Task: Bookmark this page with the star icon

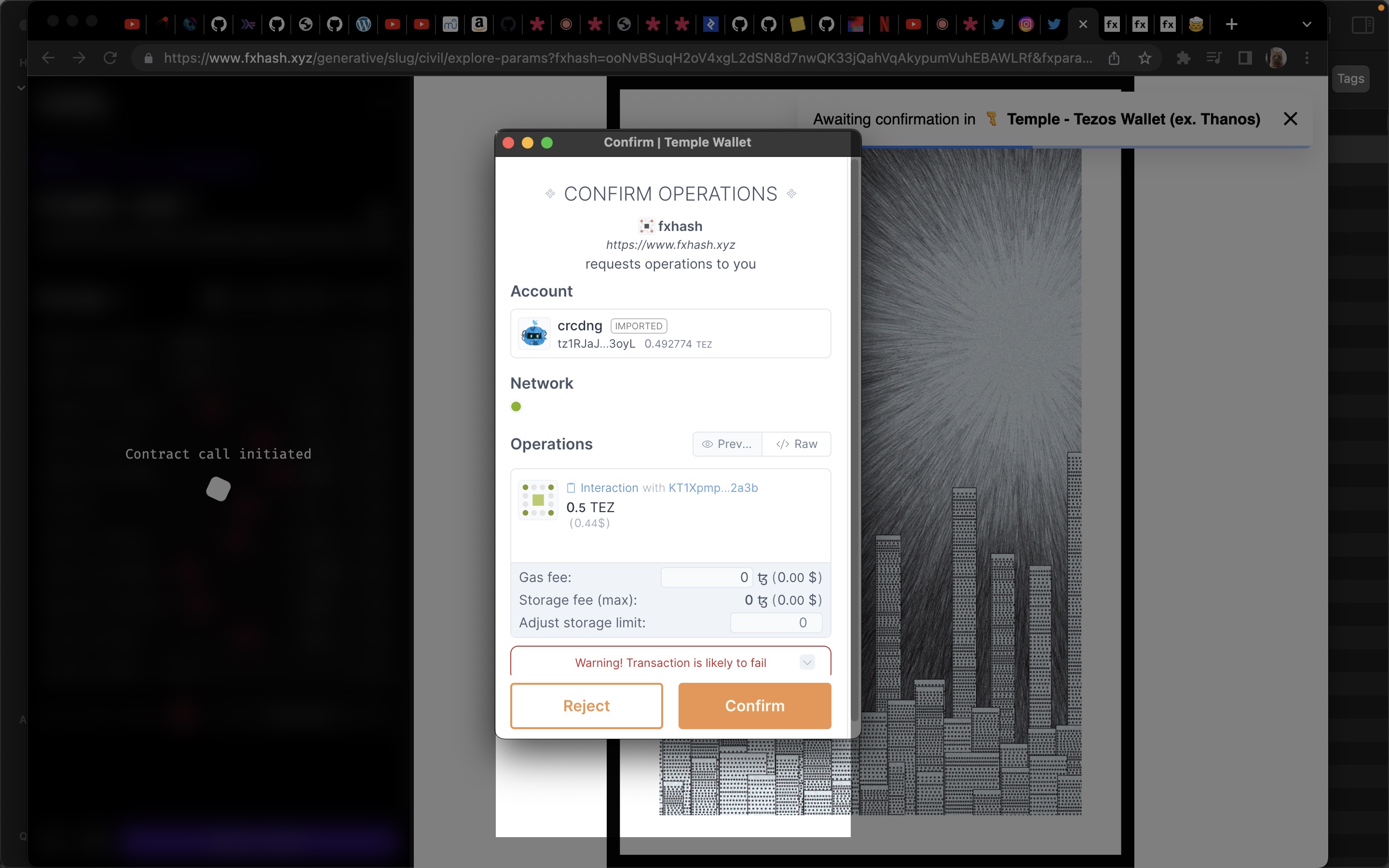Action: tap(1144, 58)
